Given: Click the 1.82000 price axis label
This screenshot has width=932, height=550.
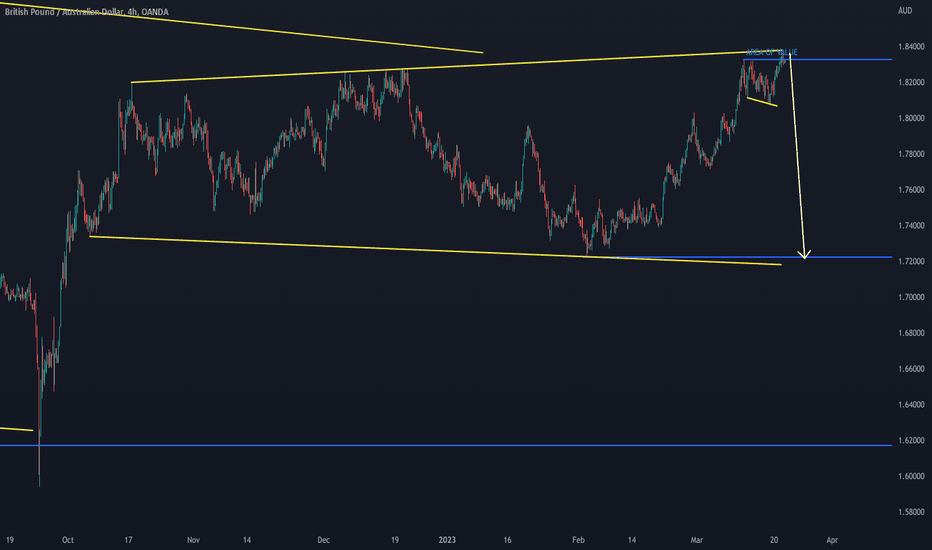Looking at the screenshot, I should click(x=911, y=82).
